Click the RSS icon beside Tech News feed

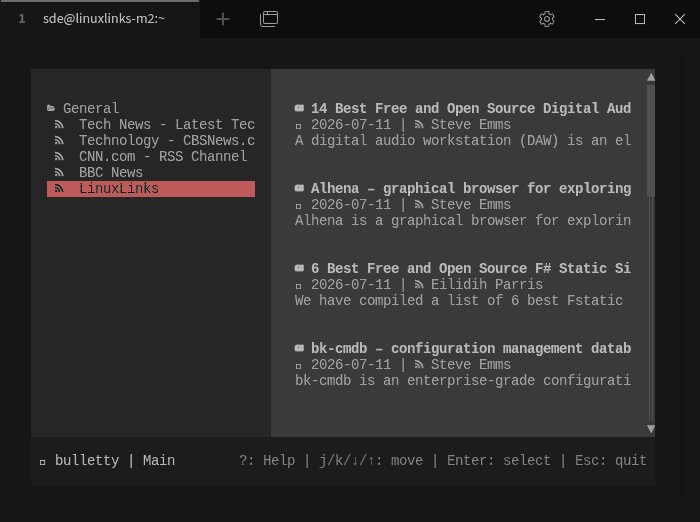click(59, 125)
